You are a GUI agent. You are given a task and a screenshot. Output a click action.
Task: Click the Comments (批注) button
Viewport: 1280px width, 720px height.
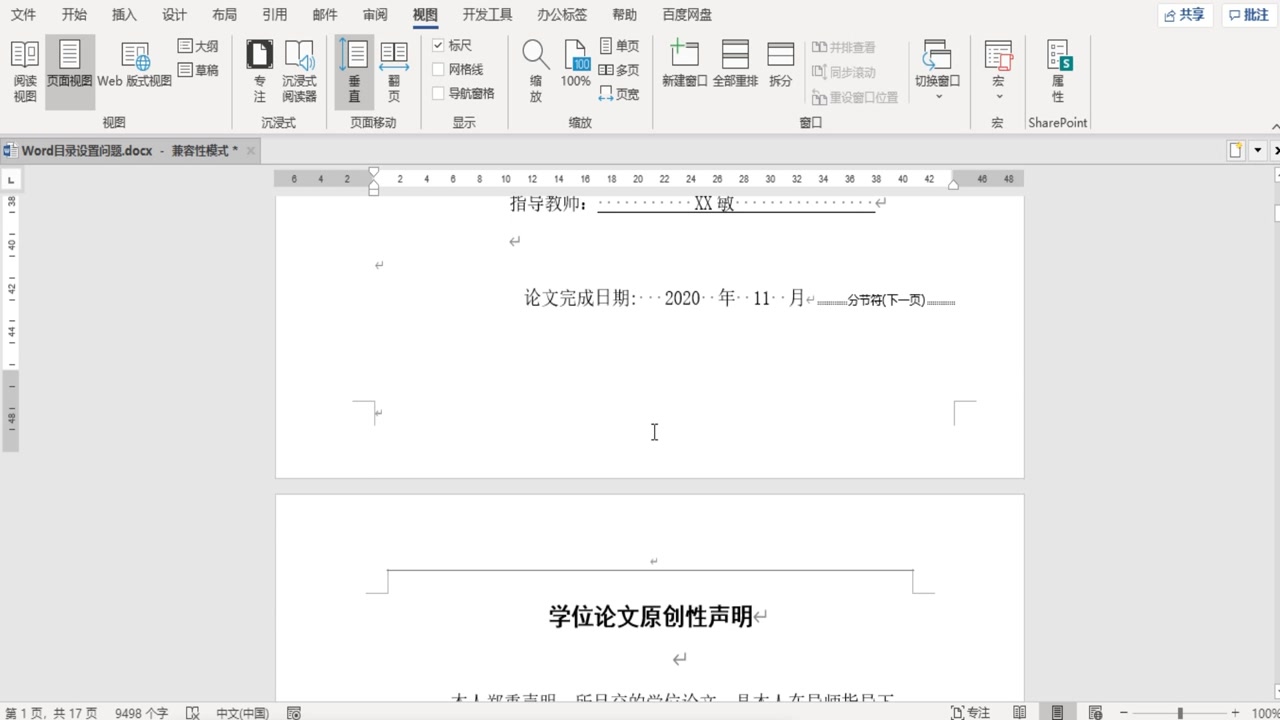point(1249,15)
